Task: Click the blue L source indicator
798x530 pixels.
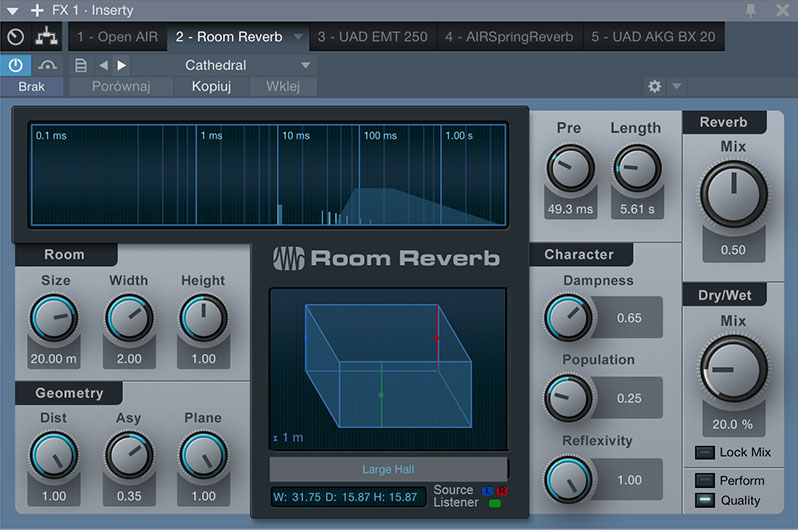Action: (487, 491)
